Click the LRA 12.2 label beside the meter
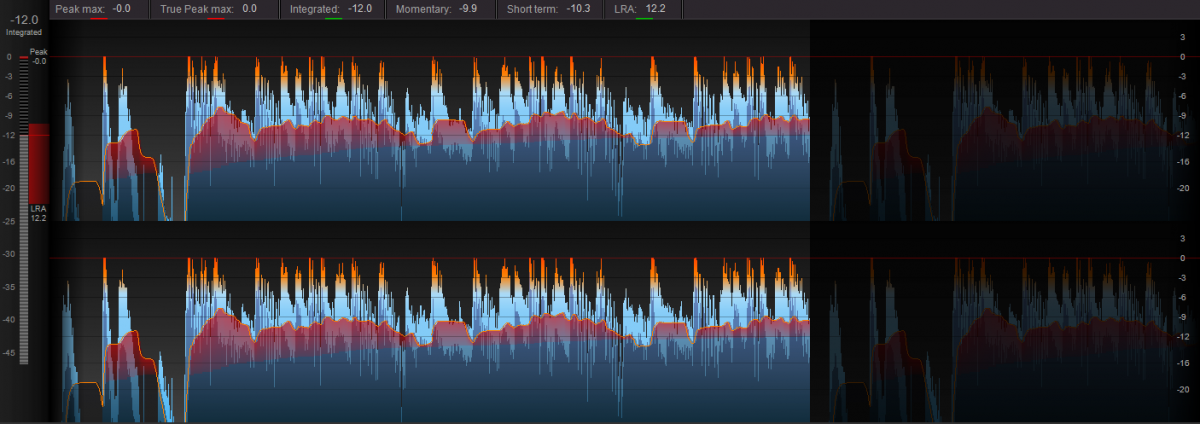Screen dimensions: 1200x424 coord(38,212)
